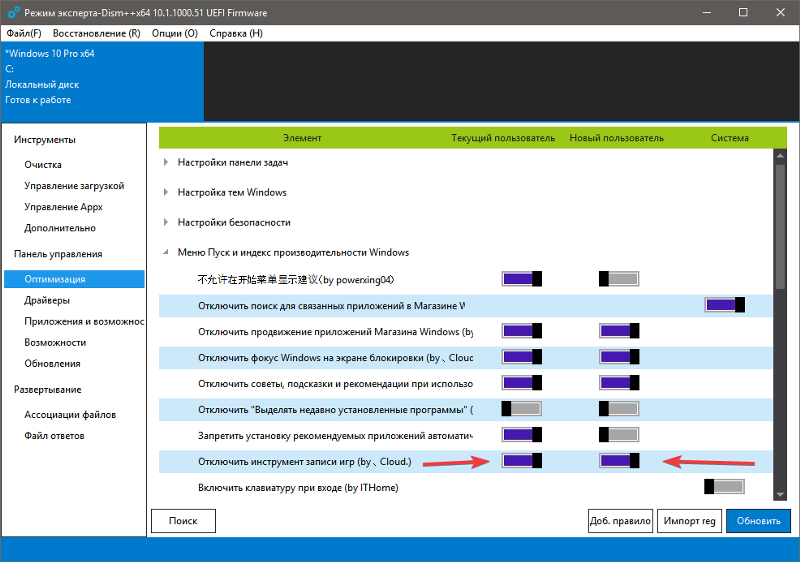Toggle Выделять недавно установленные программы for new user

click(619, 409)
